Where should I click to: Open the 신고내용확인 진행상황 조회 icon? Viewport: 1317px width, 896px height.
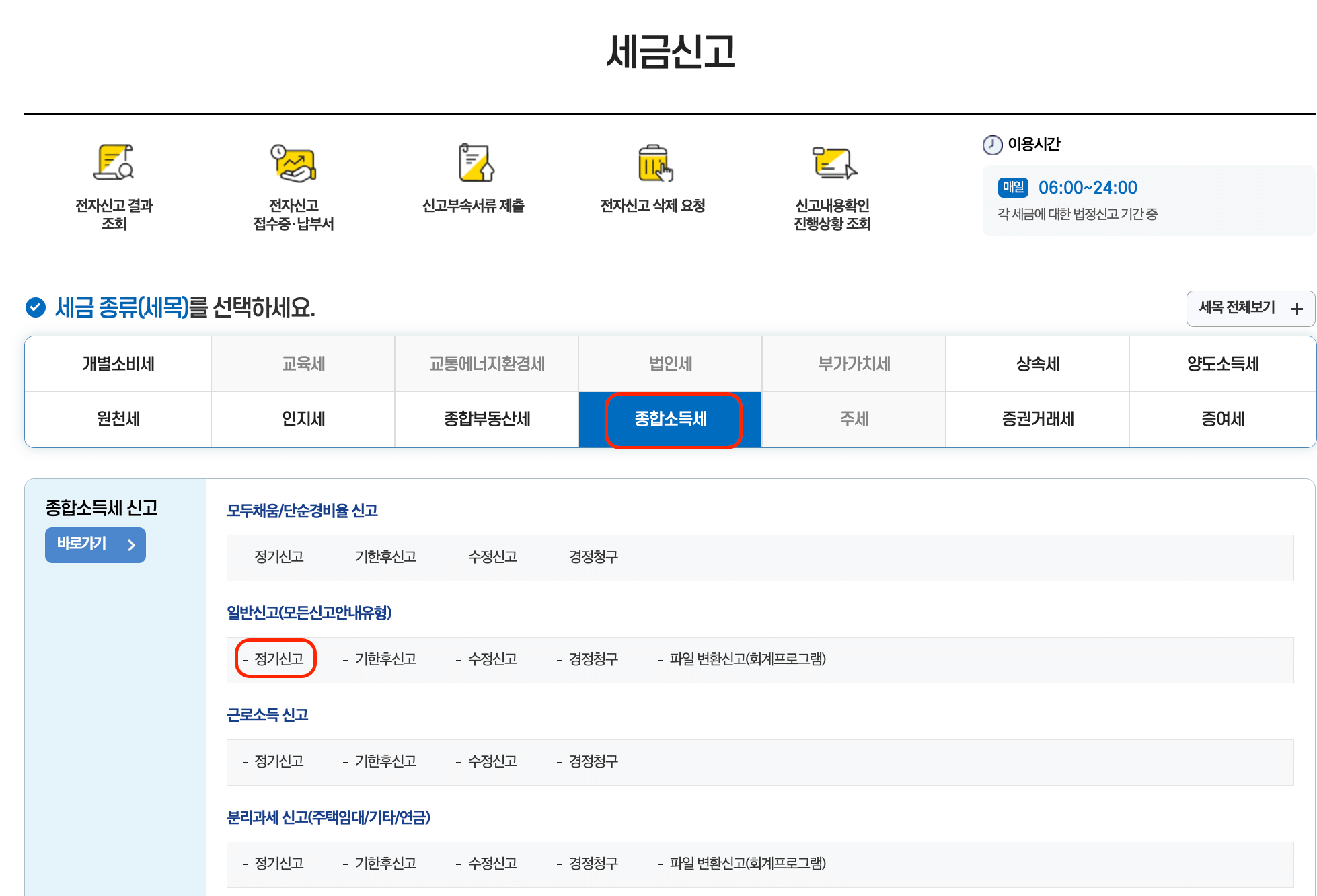click(833, 163)
